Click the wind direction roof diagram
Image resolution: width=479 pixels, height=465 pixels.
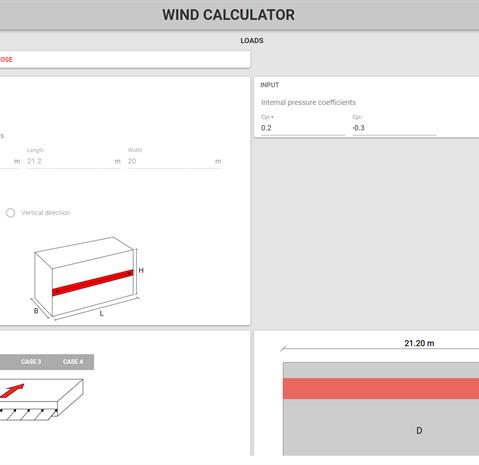tap(41, 399)
